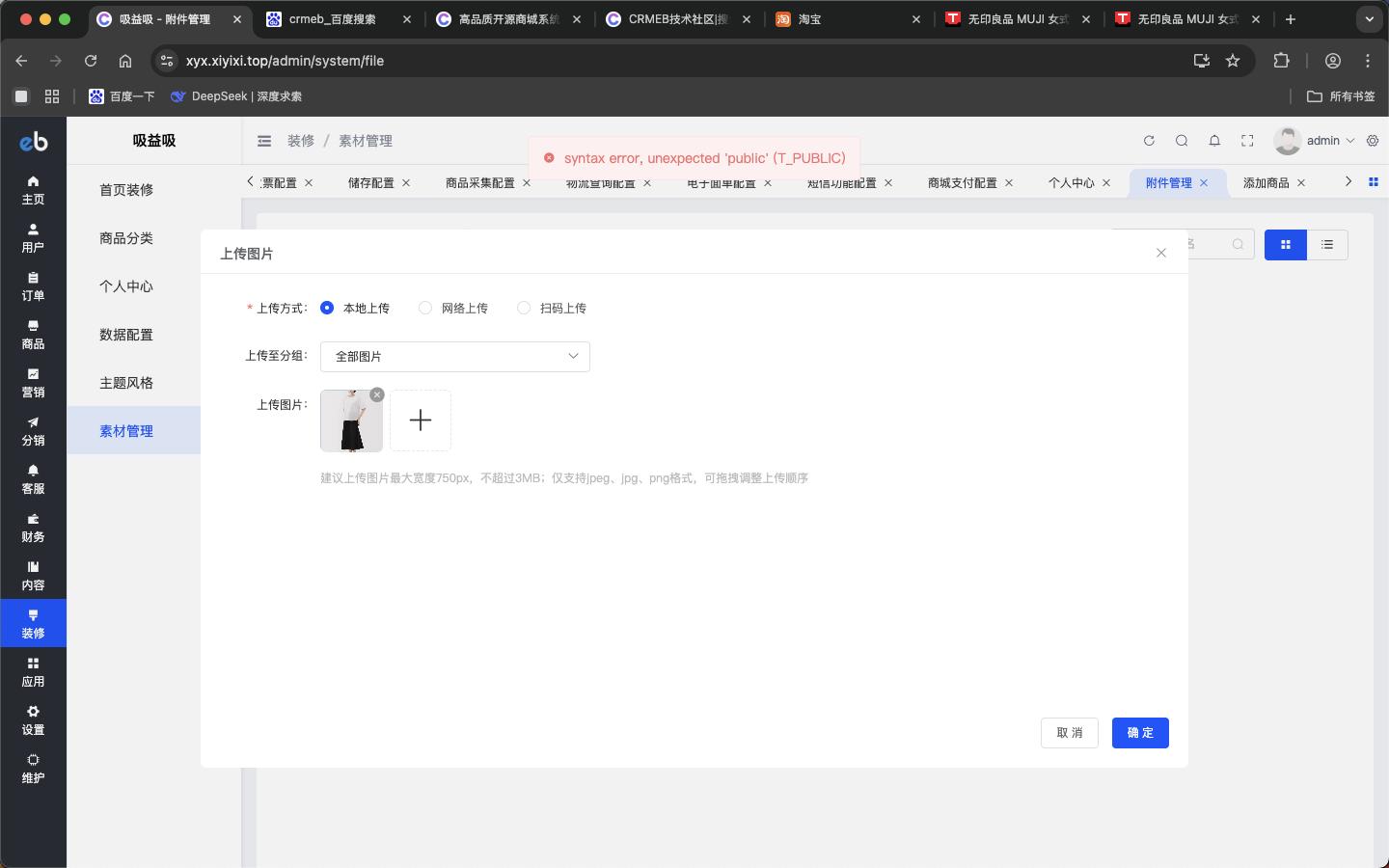
Task: Open the browser tab list dropdown
Action: 1369,19
